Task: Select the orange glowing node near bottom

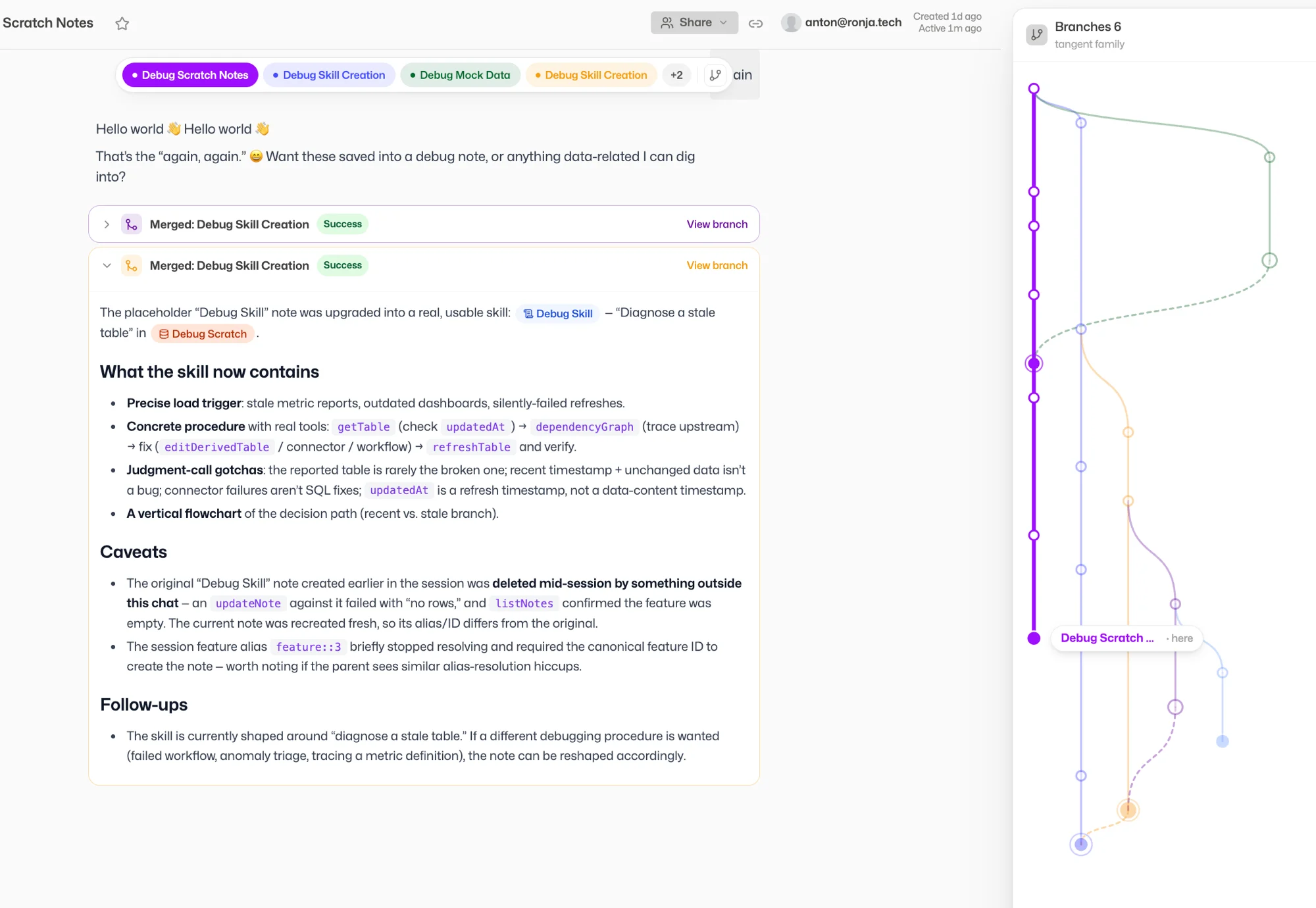Action: point(1128,810)
